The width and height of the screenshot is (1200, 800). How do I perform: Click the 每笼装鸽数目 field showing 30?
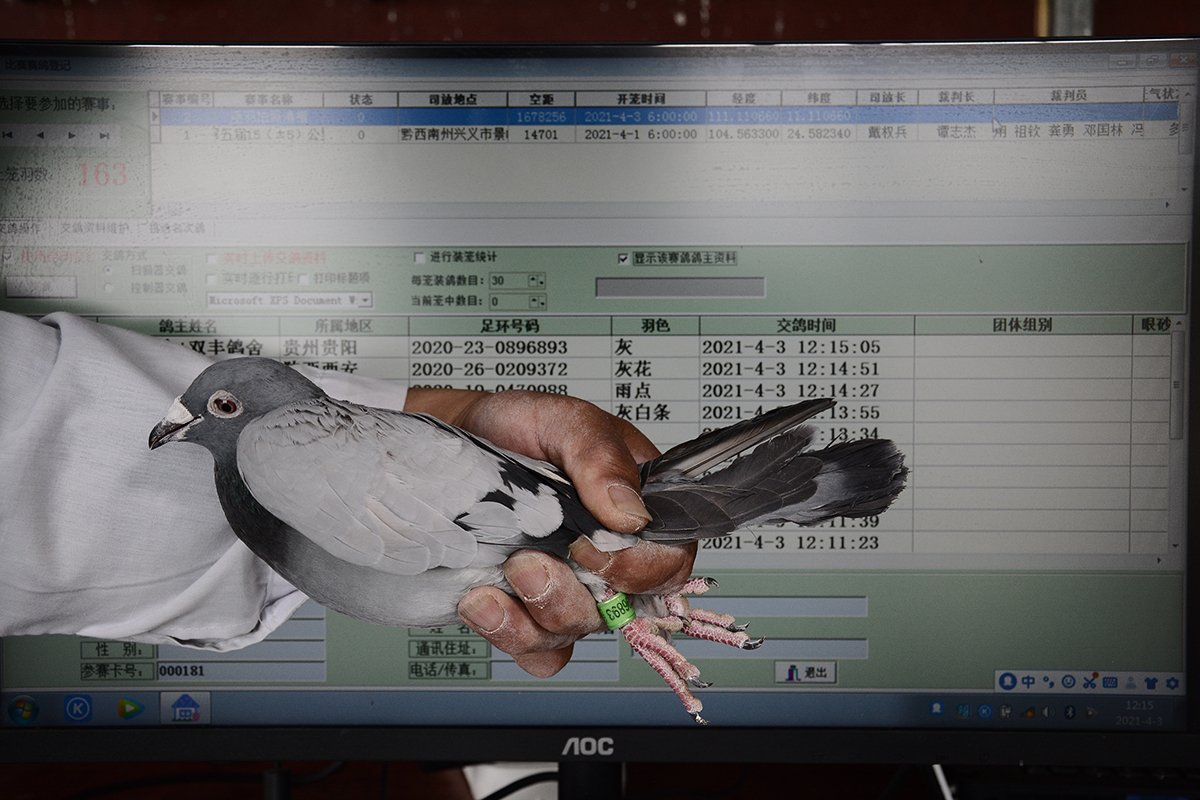509,281
